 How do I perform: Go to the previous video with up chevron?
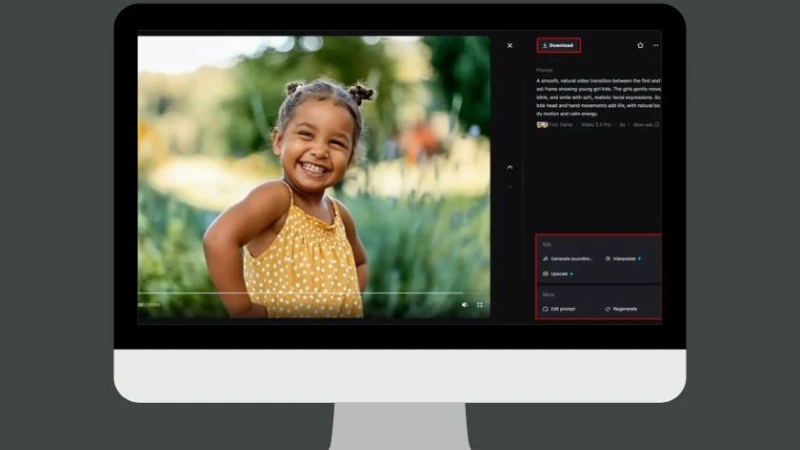pos(510,167)
